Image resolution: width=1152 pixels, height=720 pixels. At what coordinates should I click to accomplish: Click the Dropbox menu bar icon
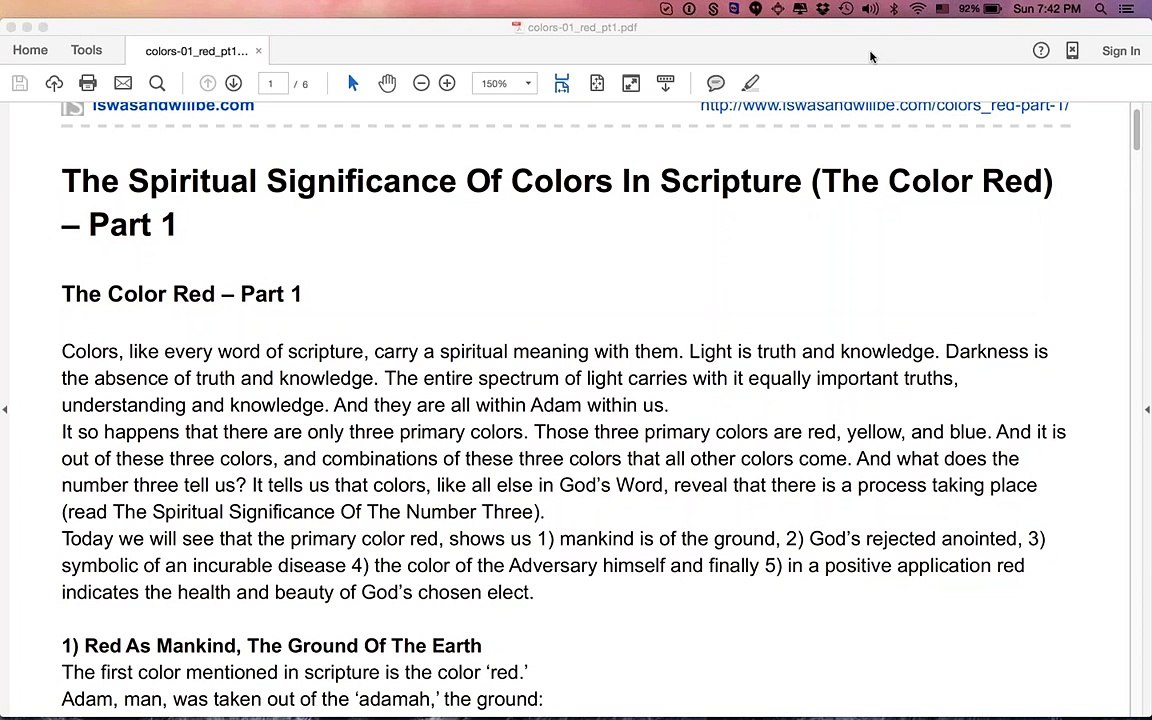point(823,9)
